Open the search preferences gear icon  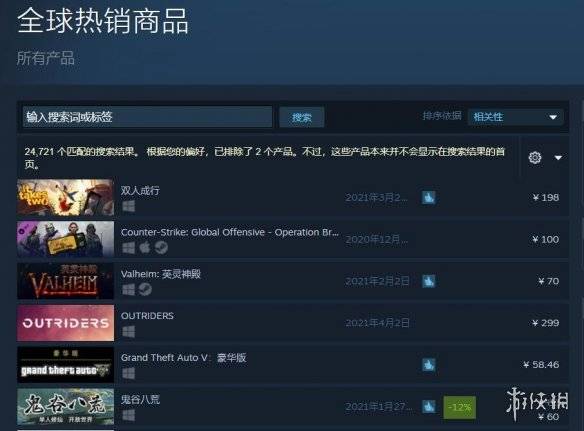click(x=535, y=158)
